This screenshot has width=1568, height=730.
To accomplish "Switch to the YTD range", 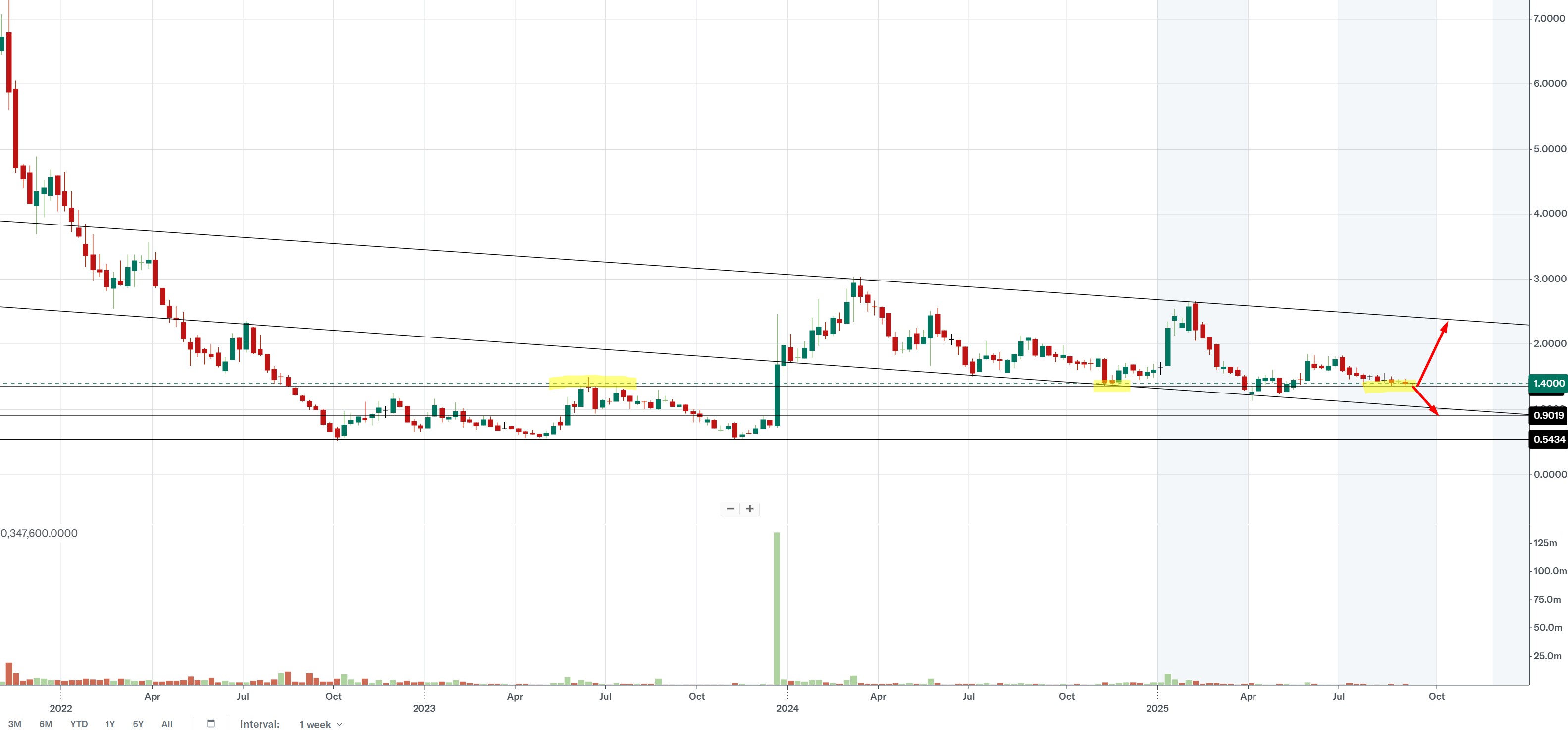I will (x=79, y=724).
